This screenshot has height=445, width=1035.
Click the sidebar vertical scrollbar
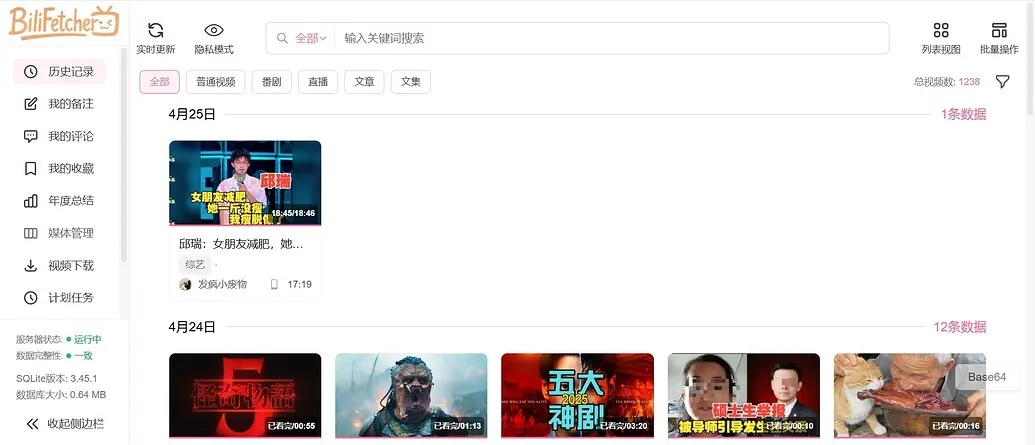(123, 155)
